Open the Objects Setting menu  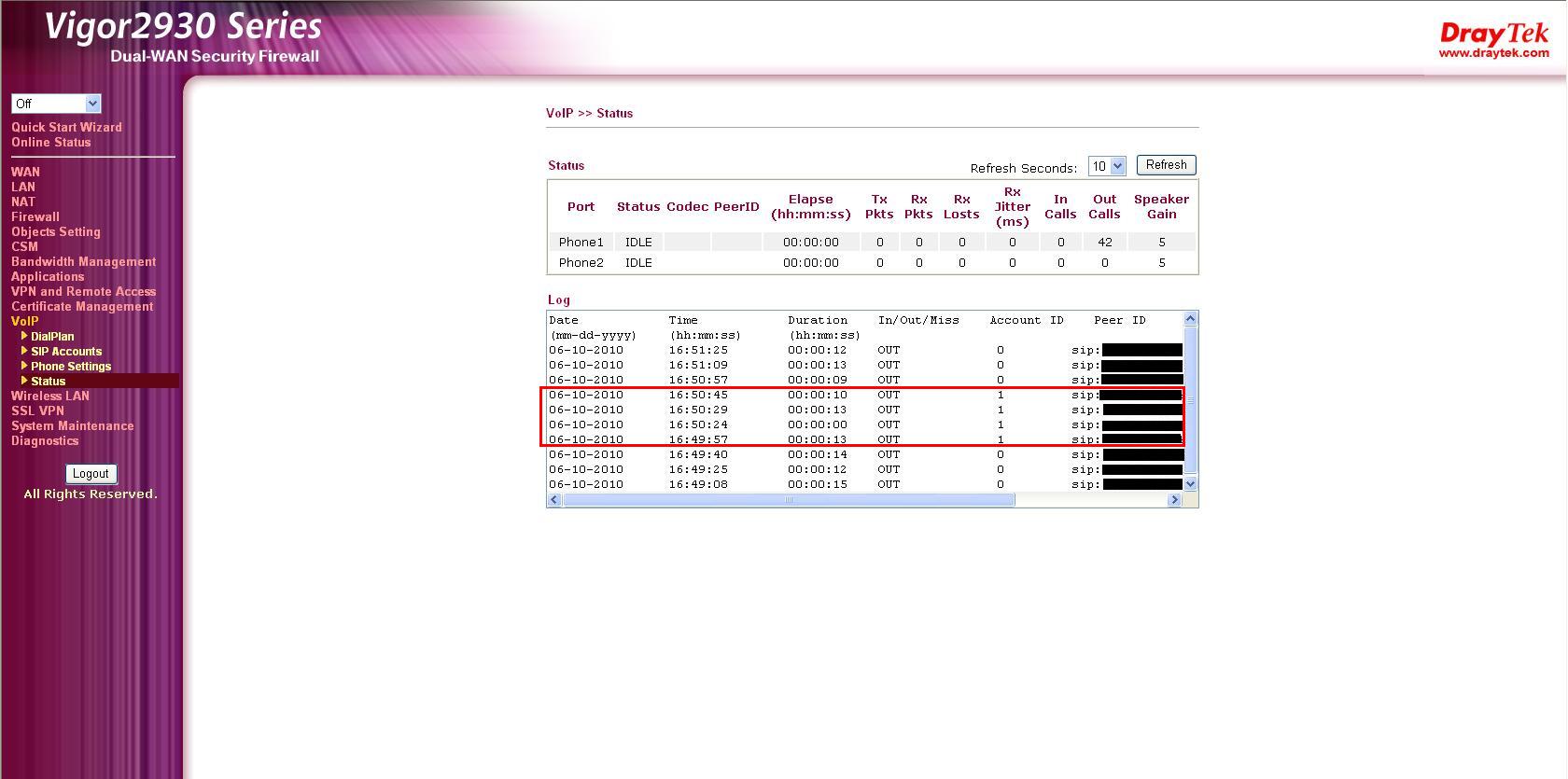pyautogui.click(x=56, y=231)
